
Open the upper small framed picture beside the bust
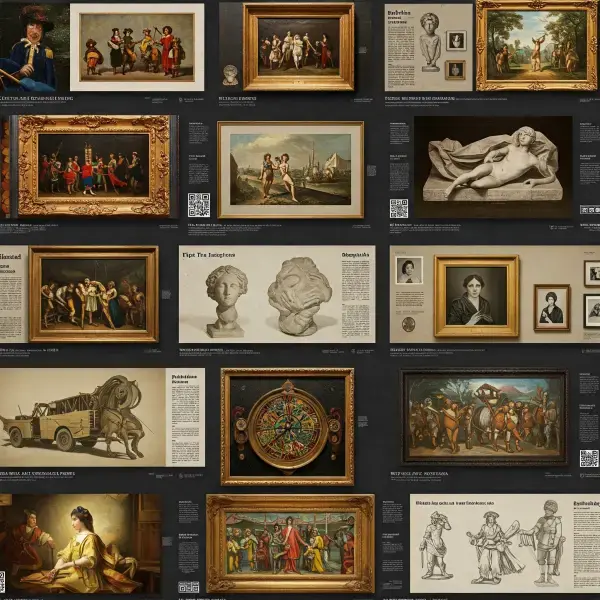coord(456,41)
